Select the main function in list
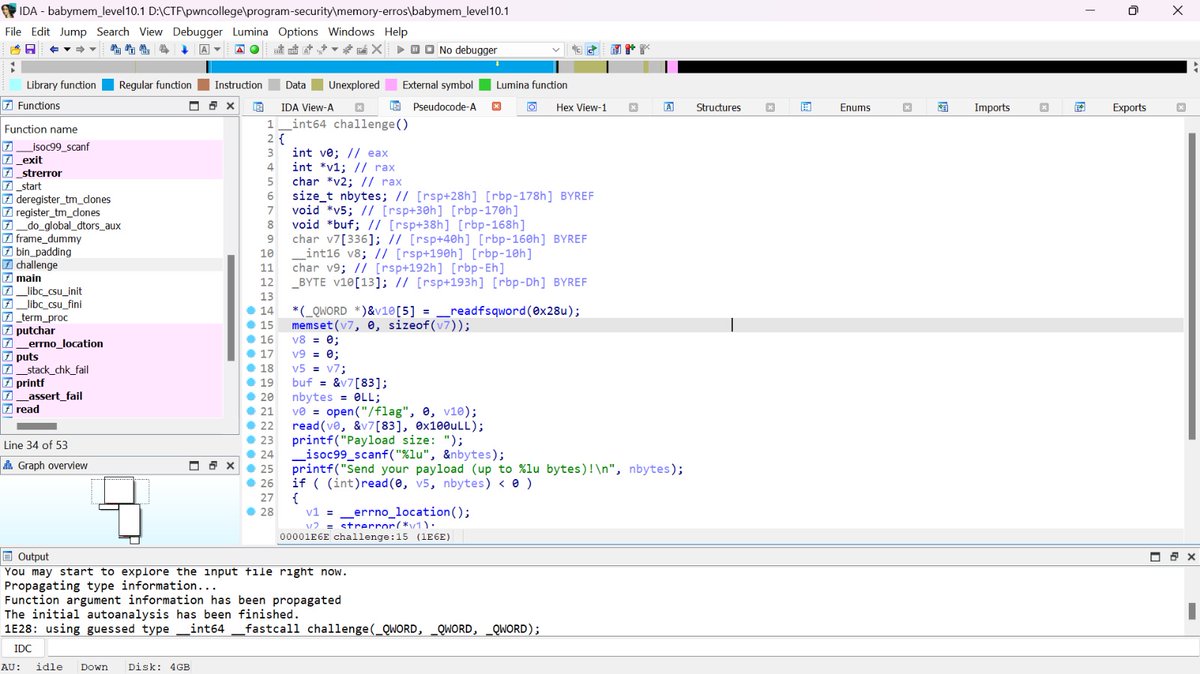The height and width of the screenshot is (674, 1200). tap(113, 278)
